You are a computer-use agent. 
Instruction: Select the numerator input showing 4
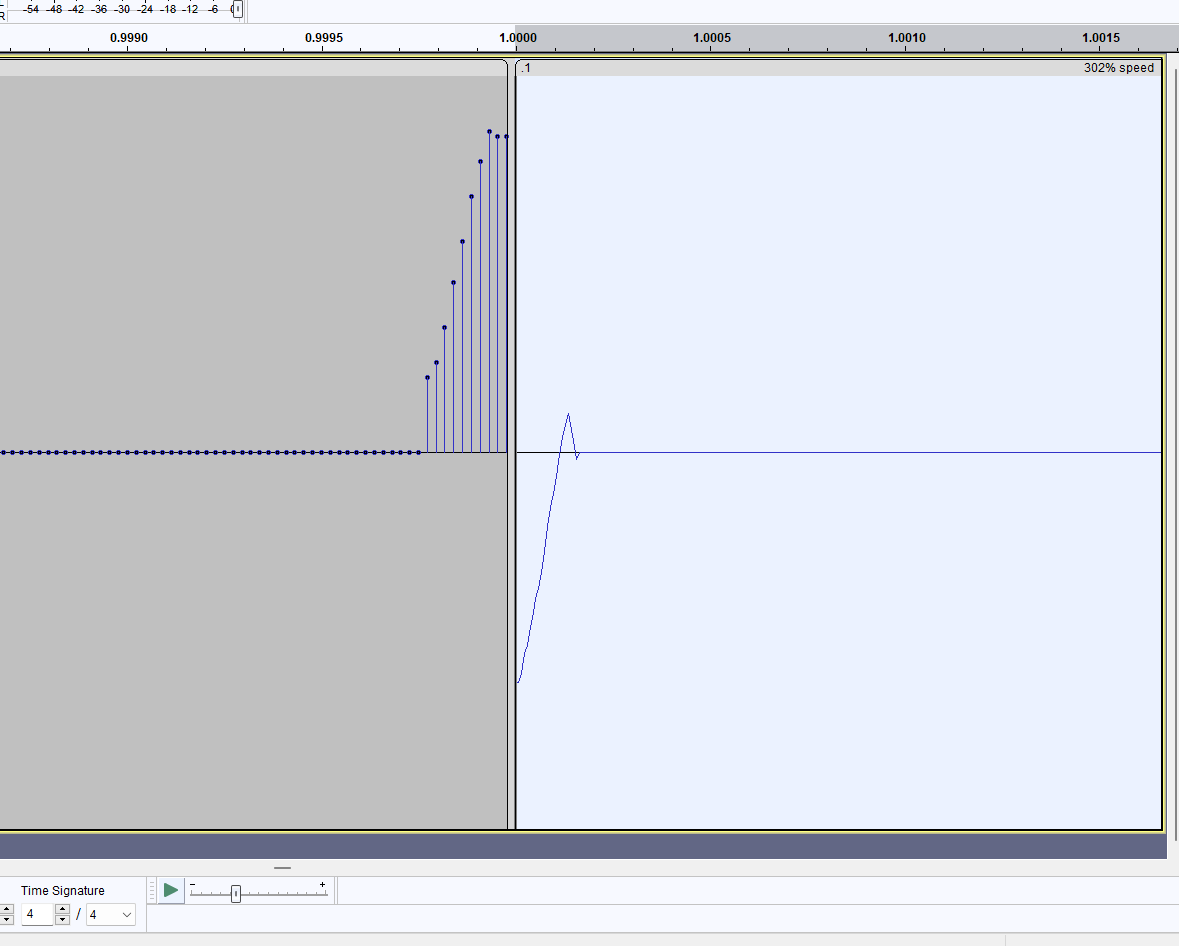[37, 914]
